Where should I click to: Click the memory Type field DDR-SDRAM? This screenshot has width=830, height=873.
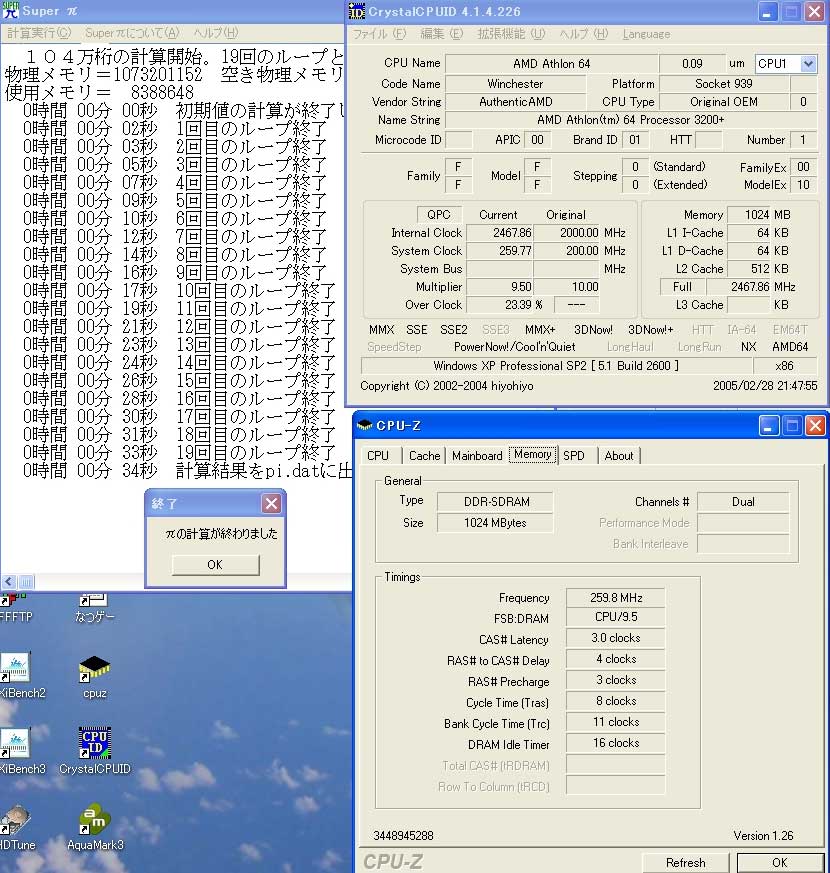tap(495, 502)
